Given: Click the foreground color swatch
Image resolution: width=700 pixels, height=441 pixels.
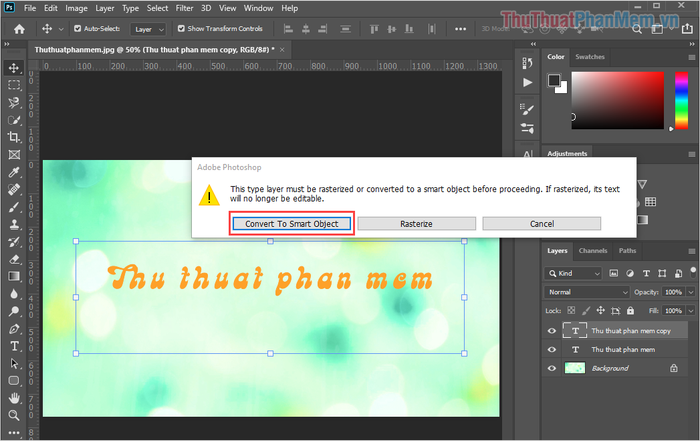Looking at the screenshot, I should 554,81.
